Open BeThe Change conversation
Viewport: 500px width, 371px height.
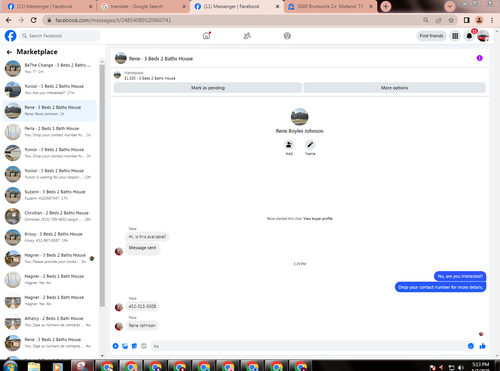pos(49,68)
